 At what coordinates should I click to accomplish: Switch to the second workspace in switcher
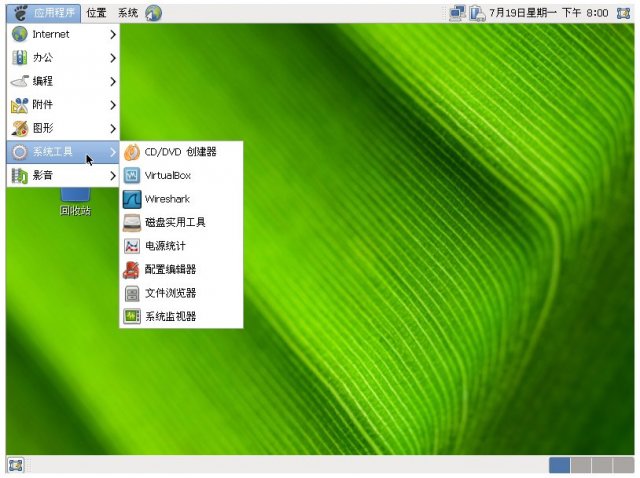click(x=580, y=465)
